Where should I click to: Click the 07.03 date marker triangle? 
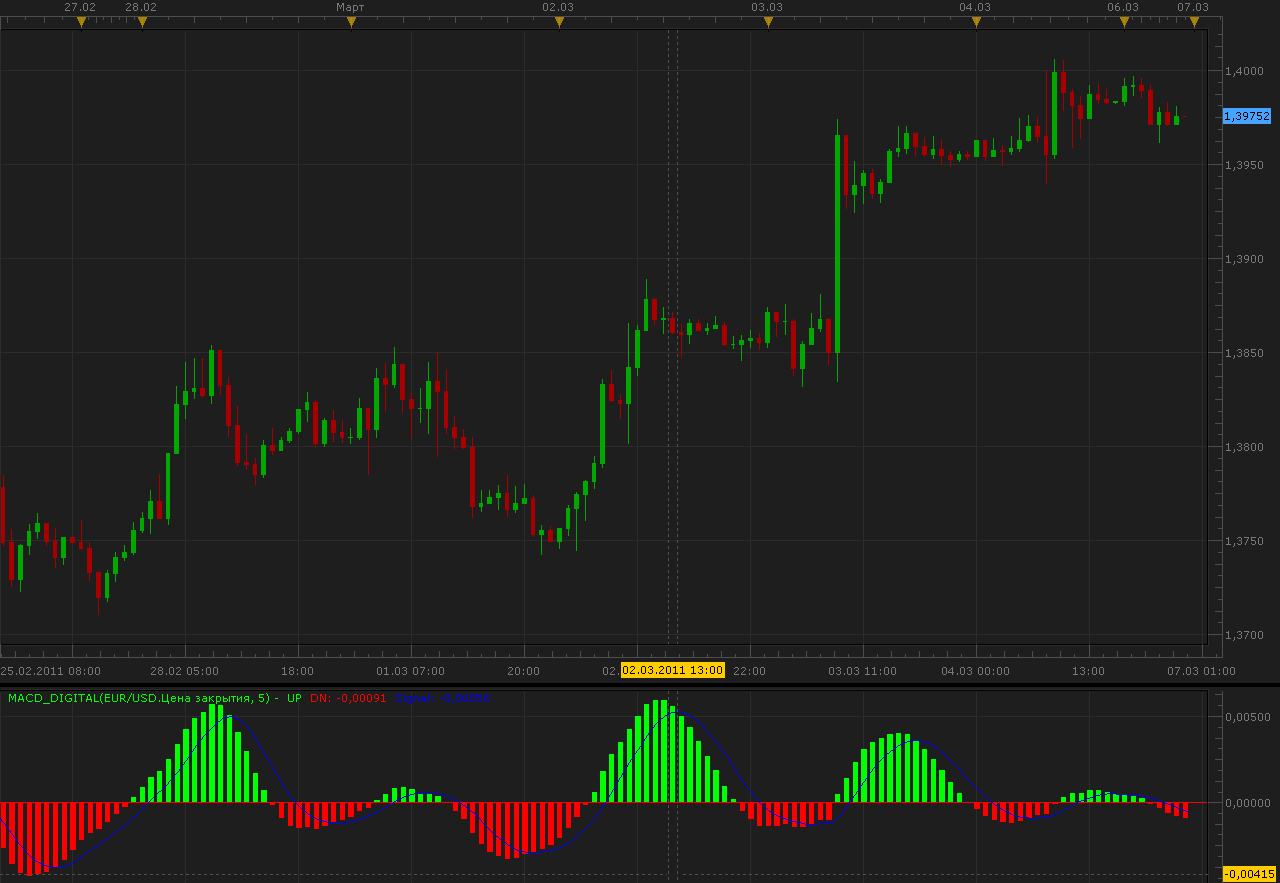click(x=1194, y=22)
